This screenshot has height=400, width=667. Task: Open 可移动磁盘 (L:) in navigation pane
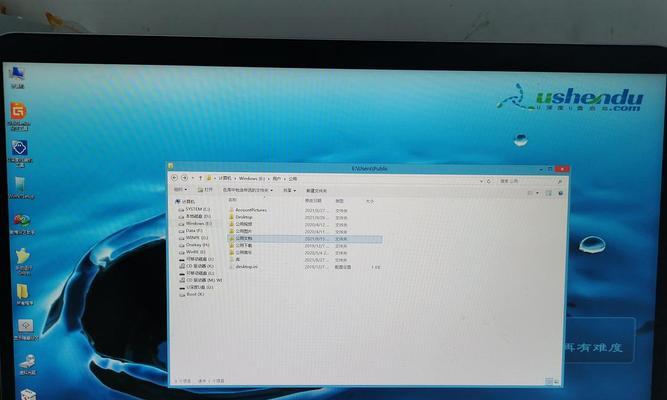click(x=197, y=273)
